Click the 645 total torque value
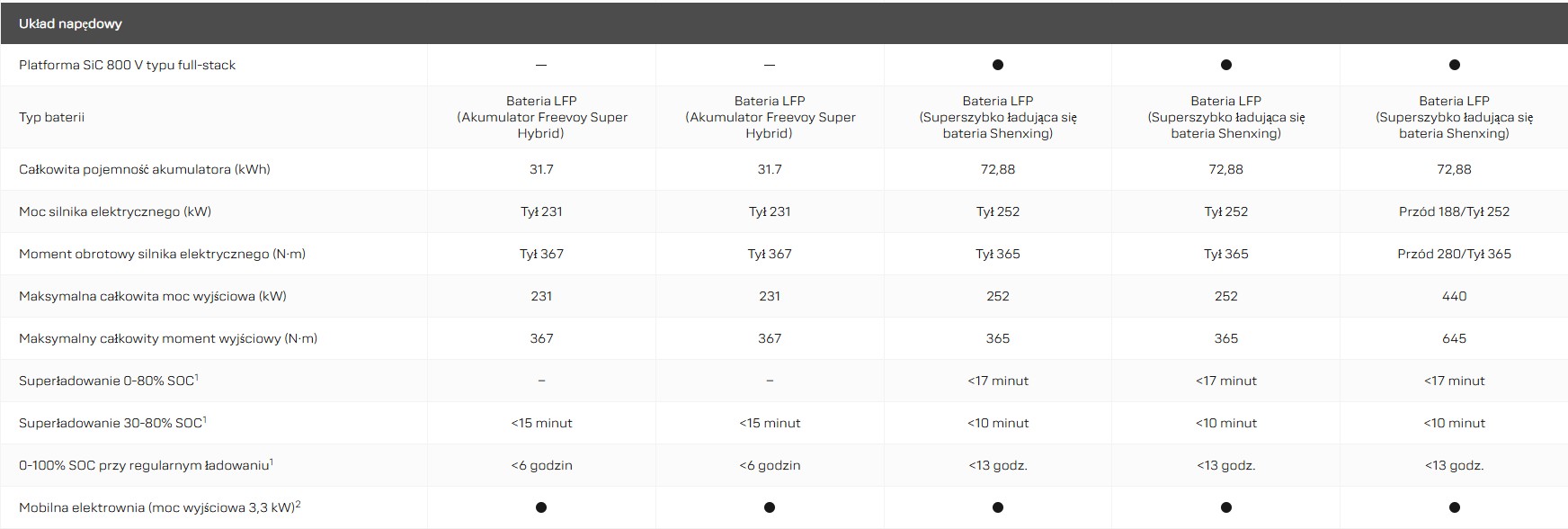The width and height of the screenshot is (1568, 529). (x=1454, y=338)
